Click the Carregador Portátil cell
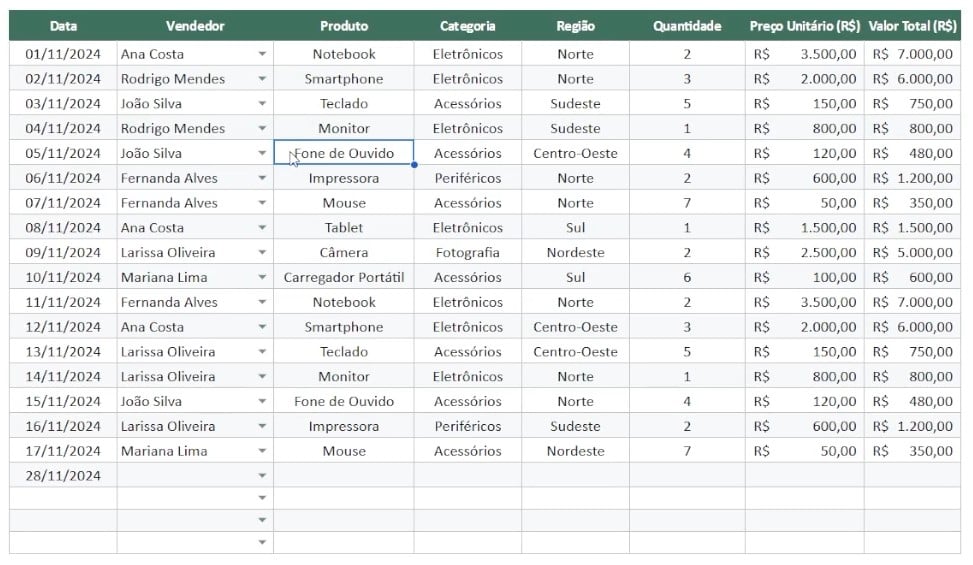 pos(344,277)
